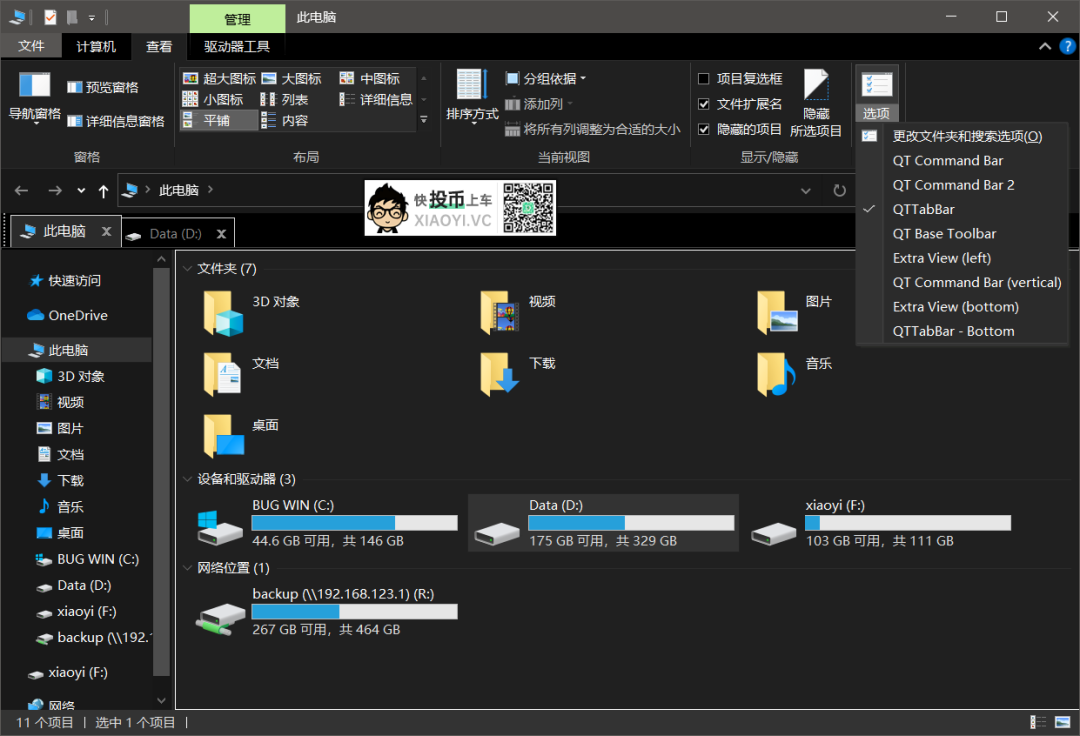Open the 文档 folder in content area
1080x736 pixels.
241,375
